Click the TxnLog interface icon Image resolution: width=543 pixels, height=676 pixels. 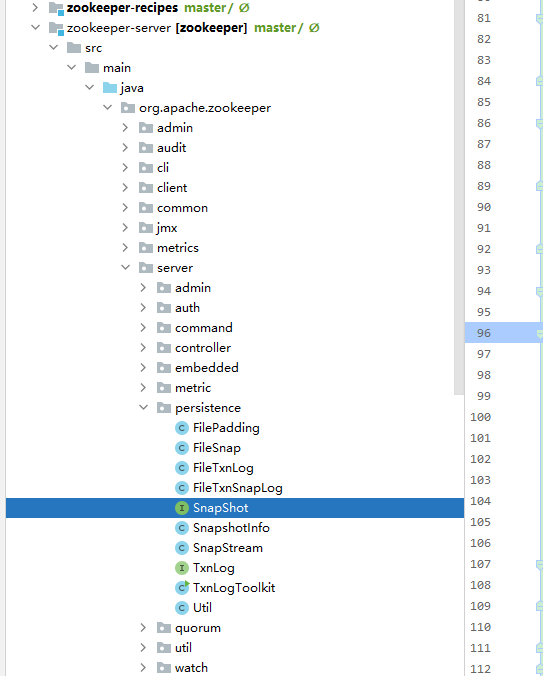pos(182,568)
